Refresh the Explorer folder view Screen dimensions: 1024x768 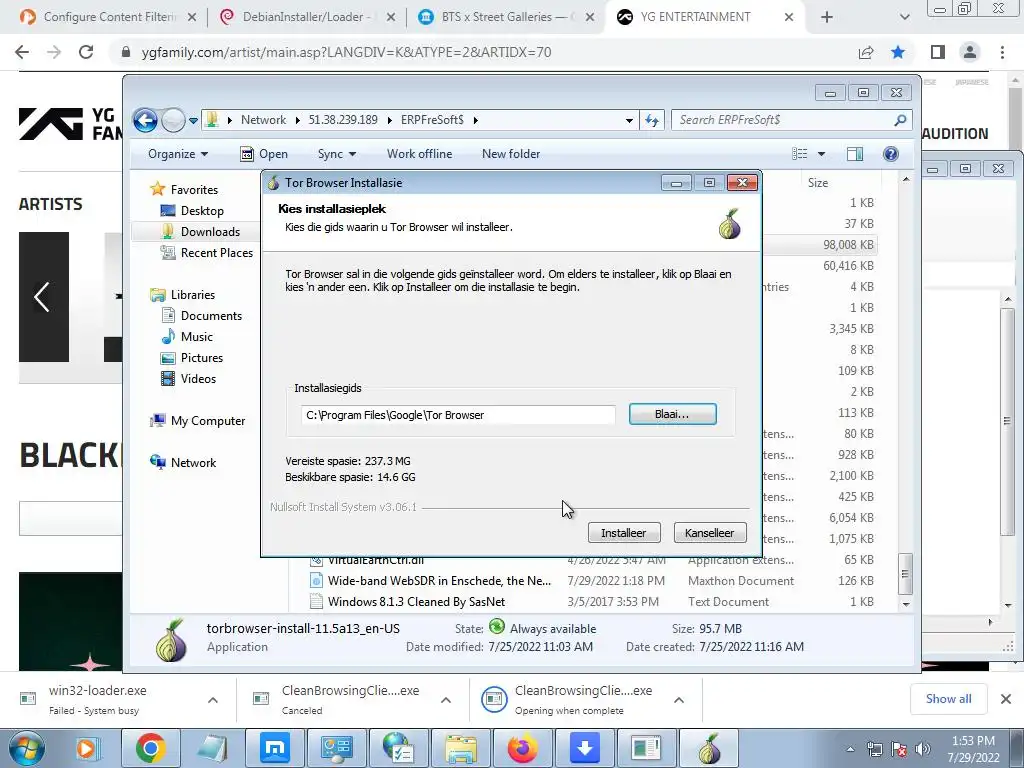652,120
